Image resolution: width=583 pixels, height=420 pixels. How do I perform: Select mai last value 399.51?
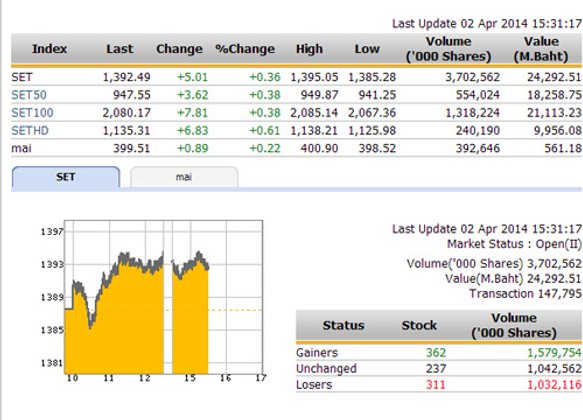tap(132, 148)
